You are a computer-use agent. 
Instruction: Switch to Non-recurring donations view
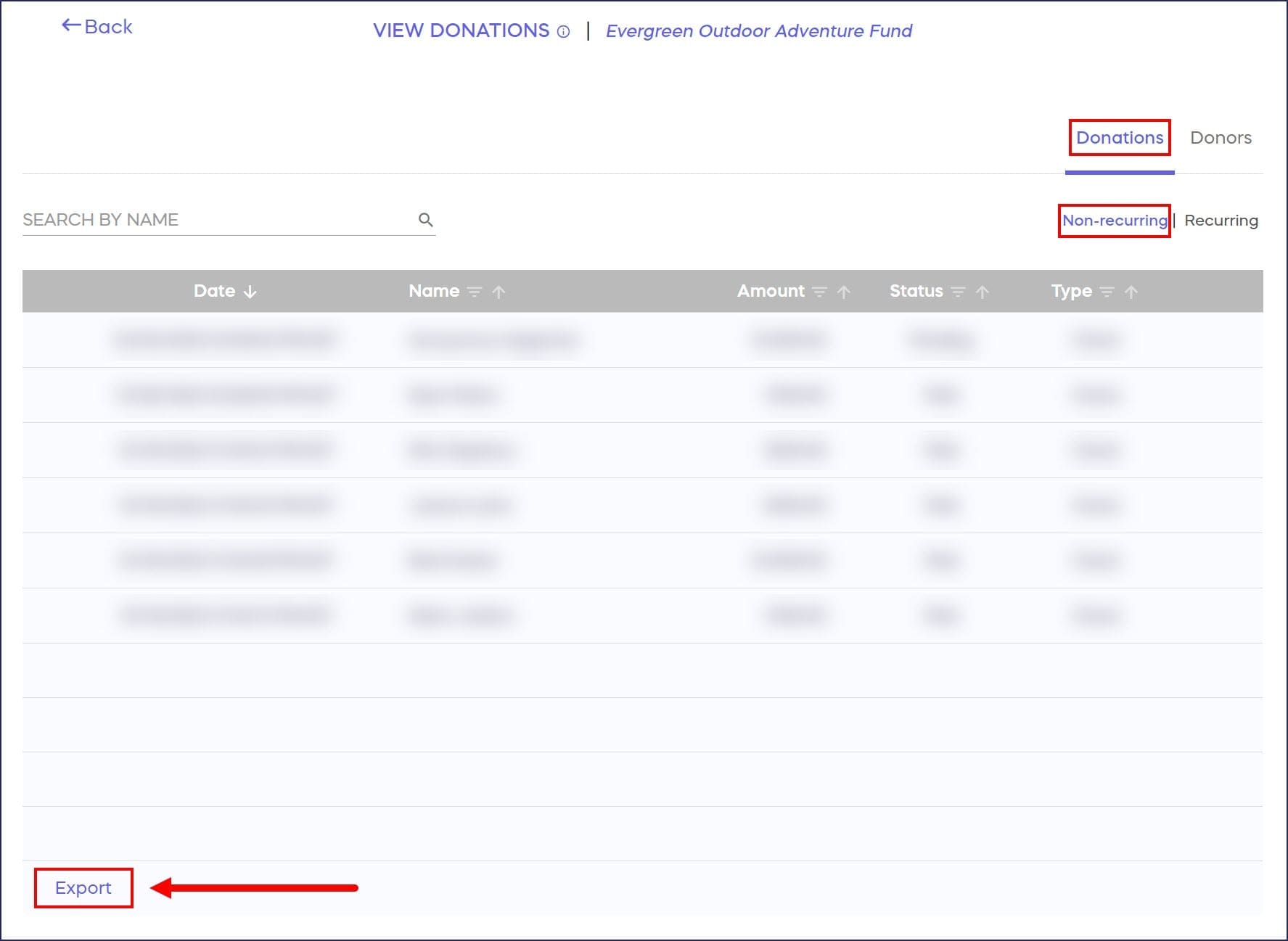click(x=1114, y=221)
